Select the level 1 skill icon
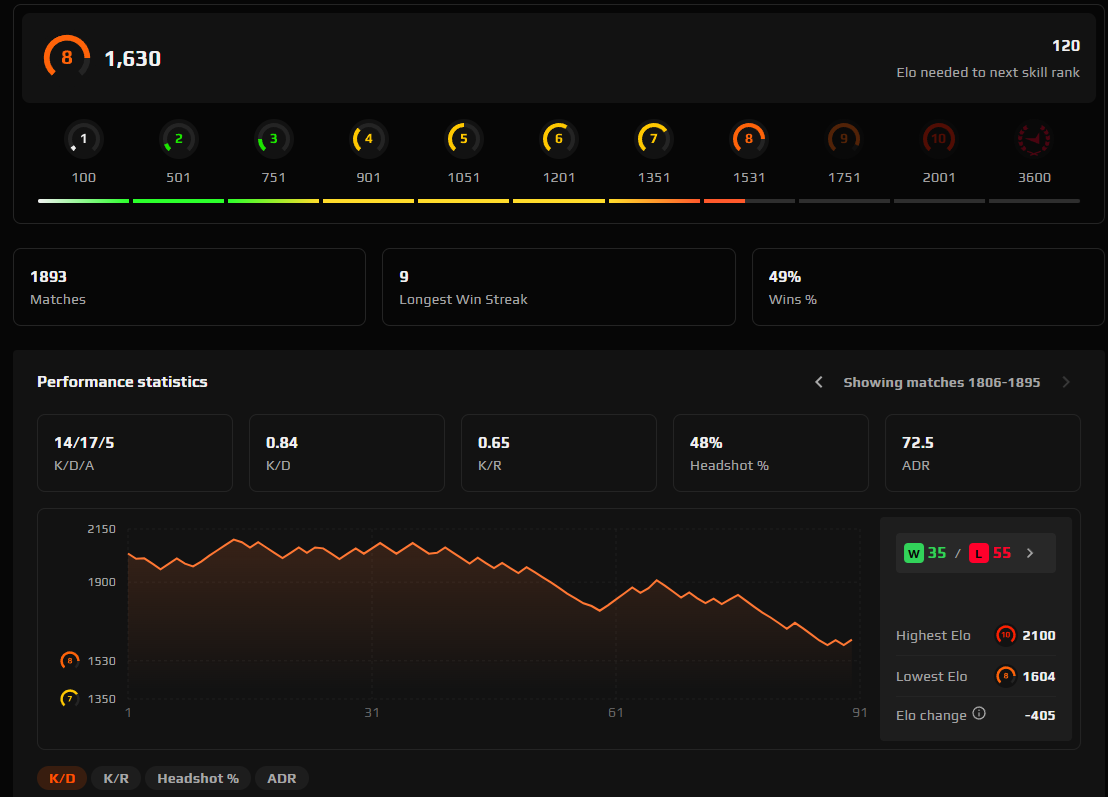This screenshot has width=1108, height=797. pos(83,138)
